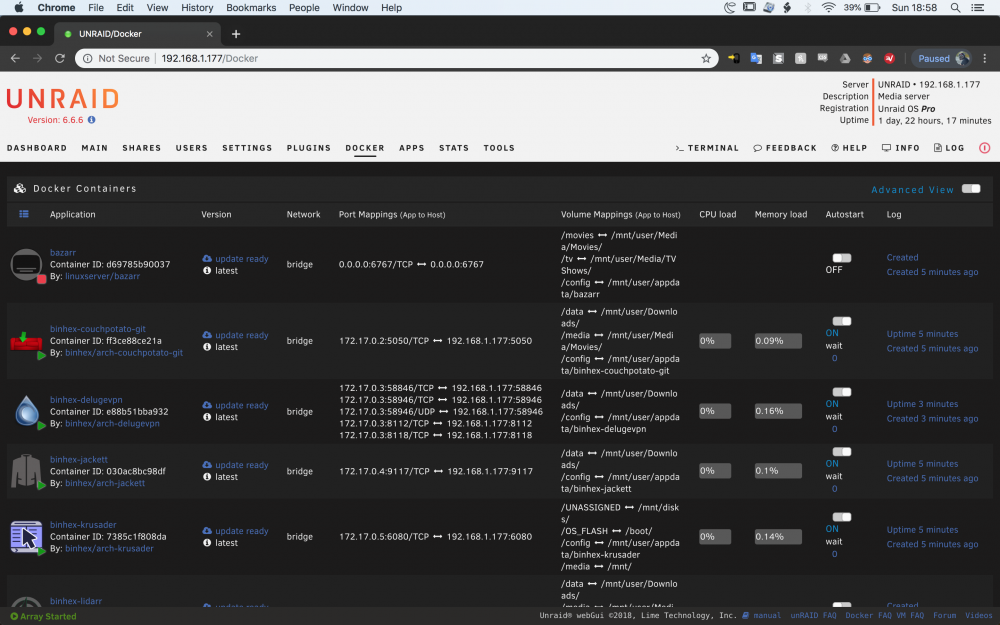Open the PLUGINS tab
The width and height of the screenshot is (1000, 625).
point(309,148)
